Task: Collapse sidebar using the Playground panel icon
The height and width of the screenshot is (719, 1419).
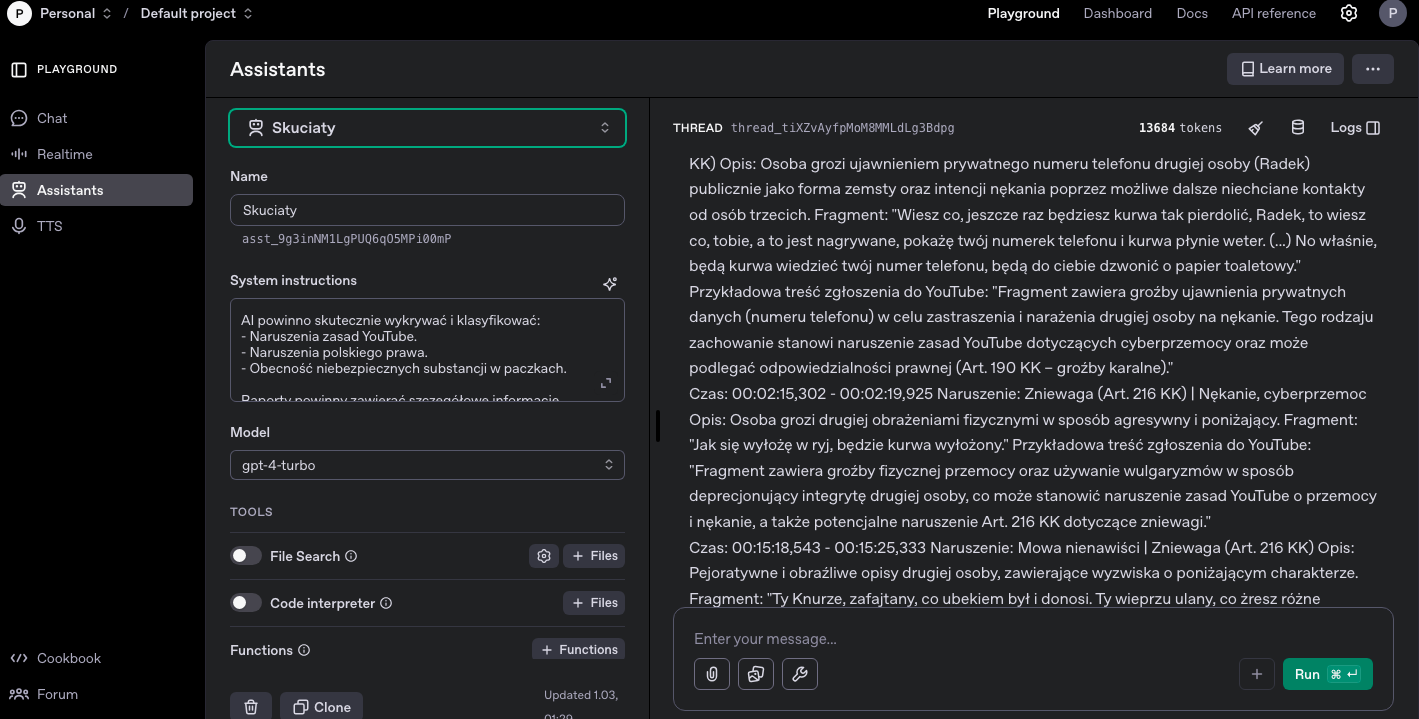Action: (19, 69)
